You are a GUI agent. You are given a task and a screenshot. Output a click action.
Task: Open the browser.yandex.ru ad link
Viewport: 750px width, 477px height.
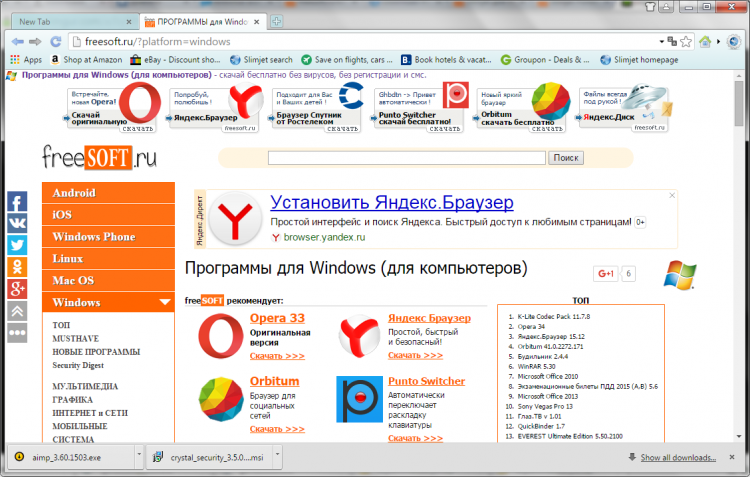324,237
